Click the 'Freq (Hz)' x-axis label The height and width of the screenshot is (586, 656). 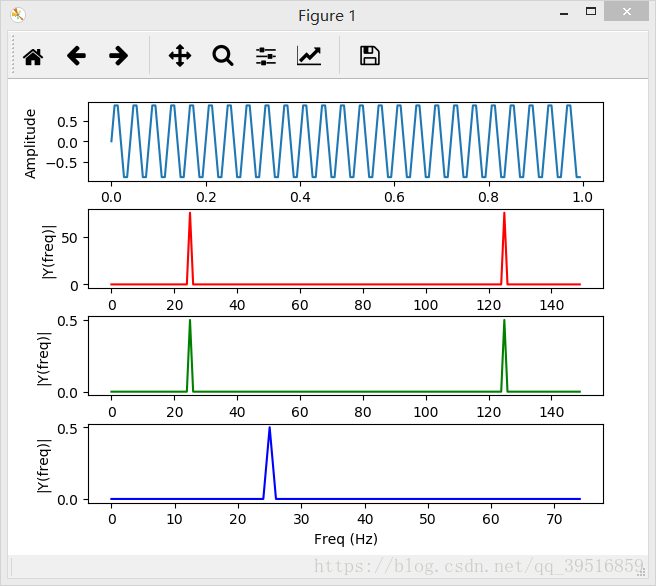(346, 539)
